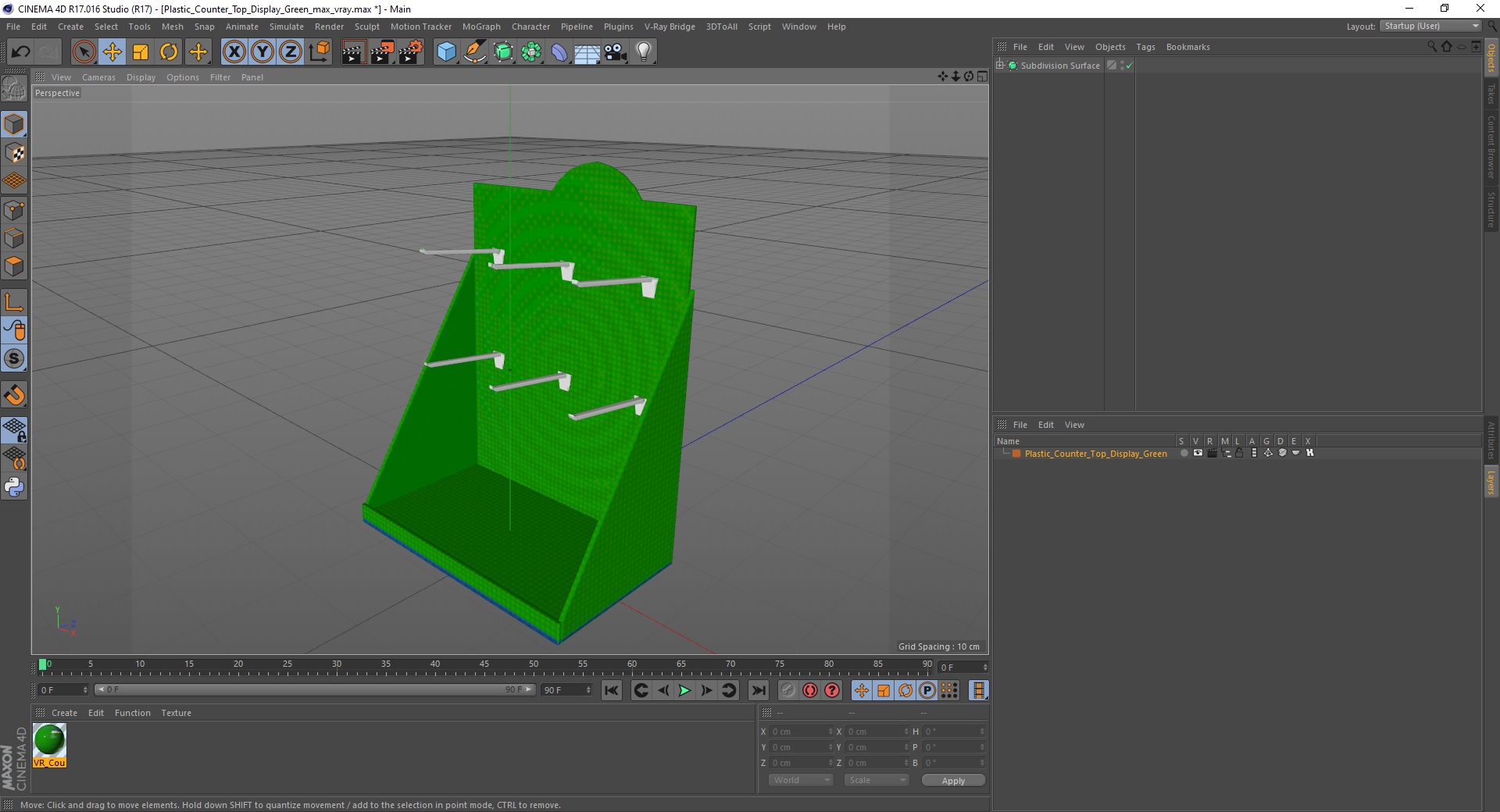Step the end frame 90 F spinner
Image resolution: width=1500 pixels, height=812 pixels.
(588, 690)
